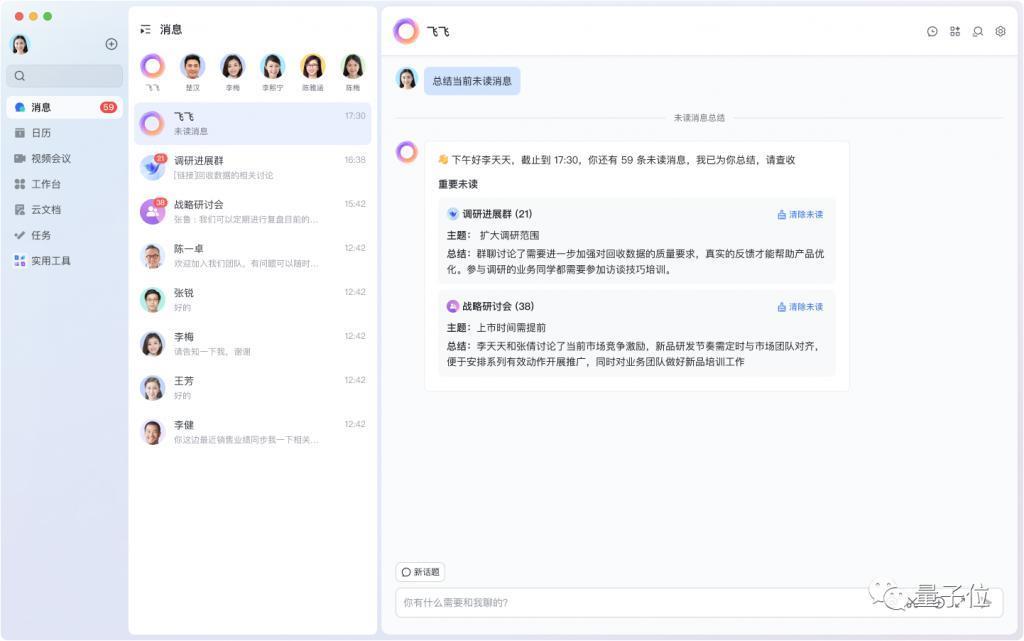
Task: Open chat history with the clock icon
Action: tap(930, 31)
